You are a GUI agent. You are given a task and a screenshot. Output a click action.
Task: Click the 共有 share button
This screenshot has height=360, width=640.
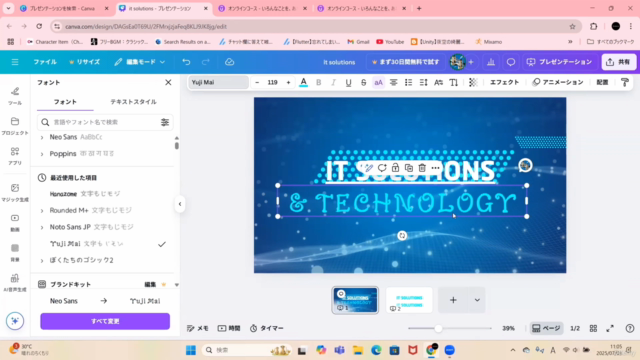pyautogui.click(x=619, y=62)
